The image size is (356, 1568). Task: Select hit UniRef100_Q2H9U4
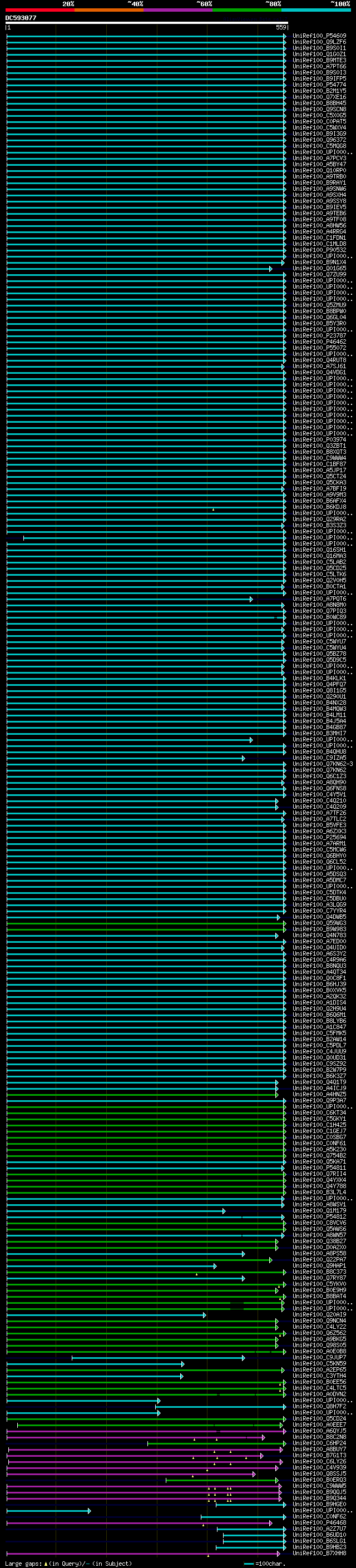click(319, 1008)
